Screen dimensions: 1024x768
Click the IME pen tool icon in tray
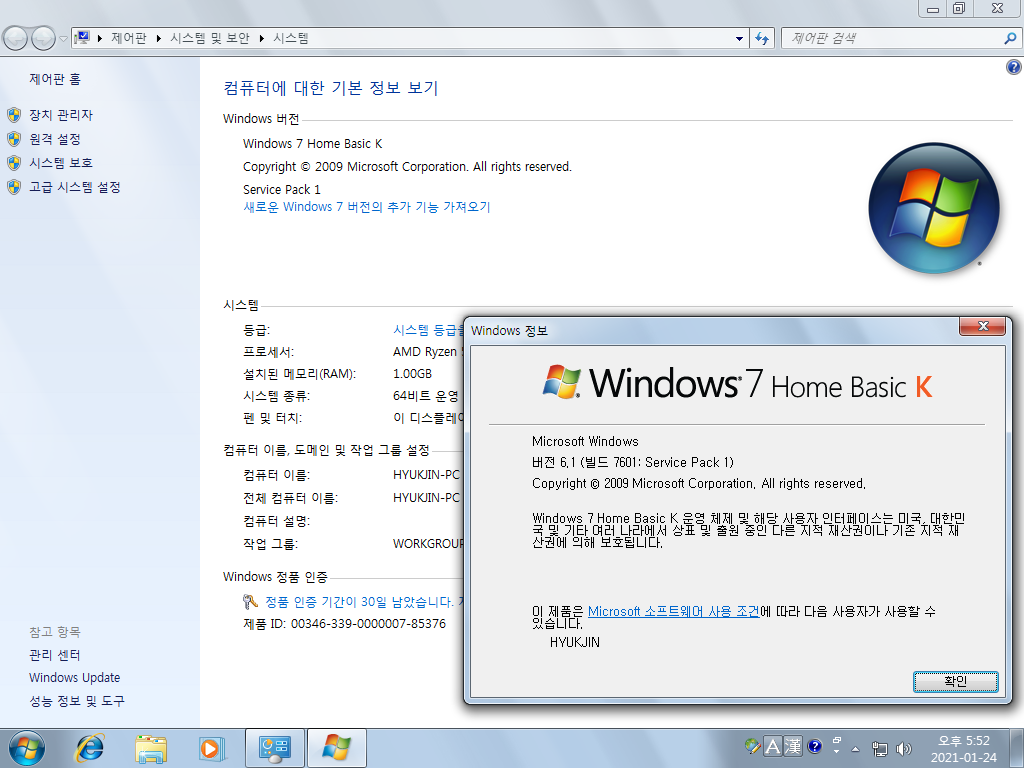pos(752,746)
